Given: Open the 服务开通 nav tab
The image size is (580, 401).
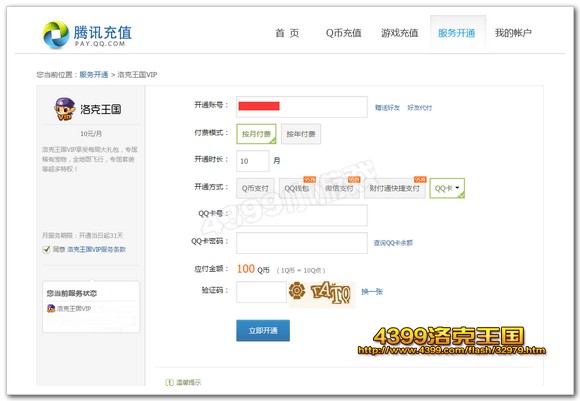Looking at the screenshot, I should click(x=458, y=33).
